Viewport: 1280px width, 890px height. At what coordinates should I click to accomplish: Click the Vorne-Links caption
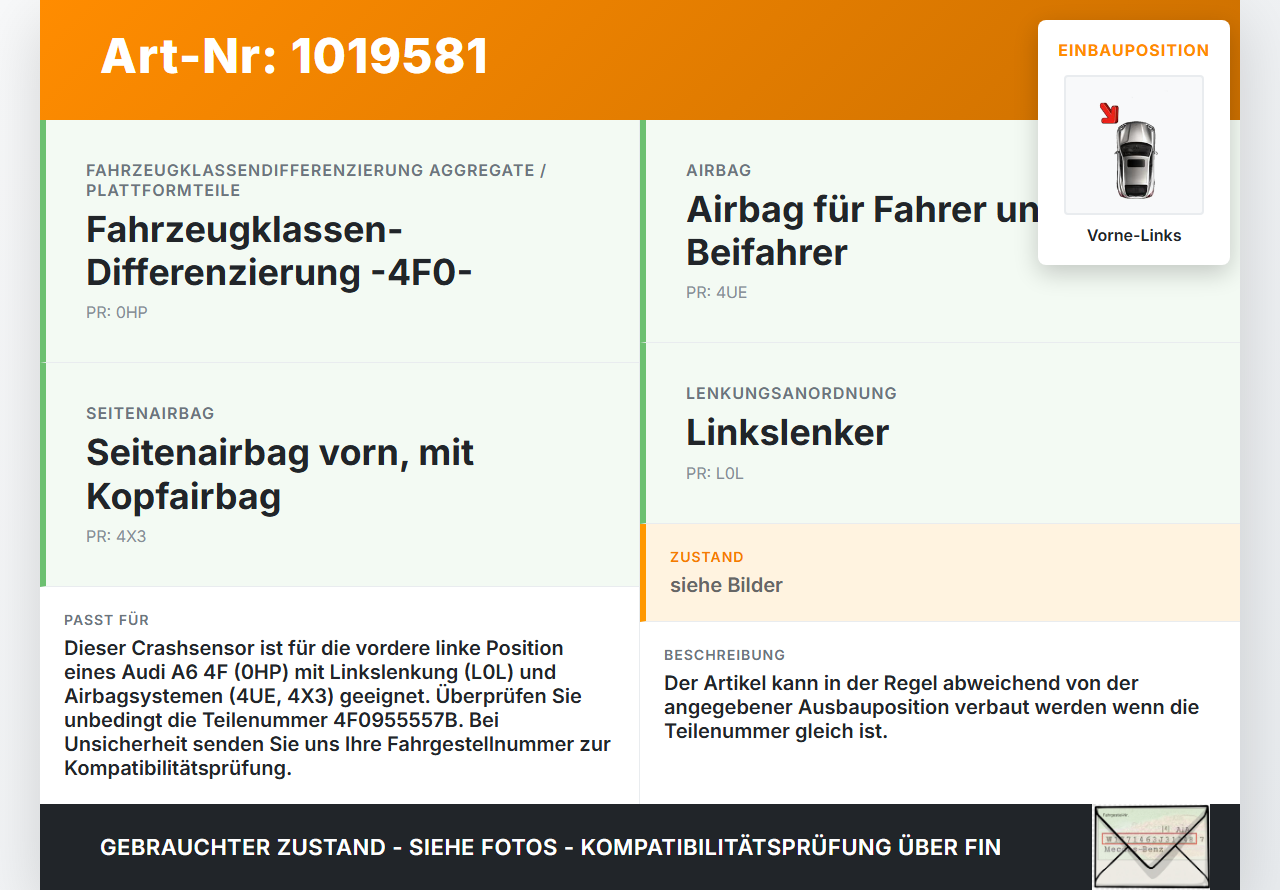pos(1134,236)
